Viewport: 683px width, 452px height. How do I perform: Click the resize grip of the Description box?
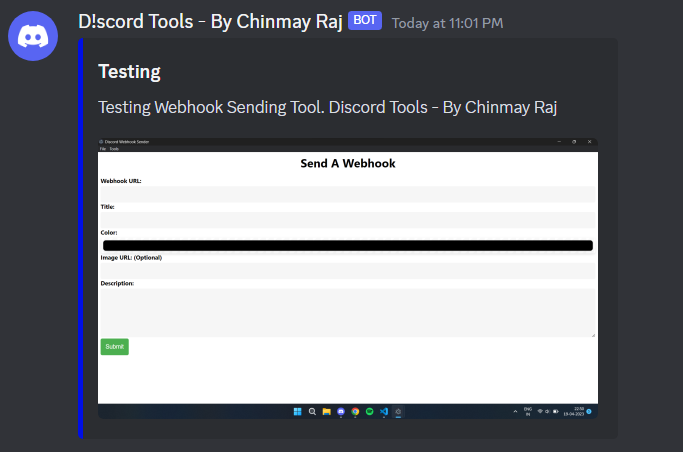coord(593,335)
